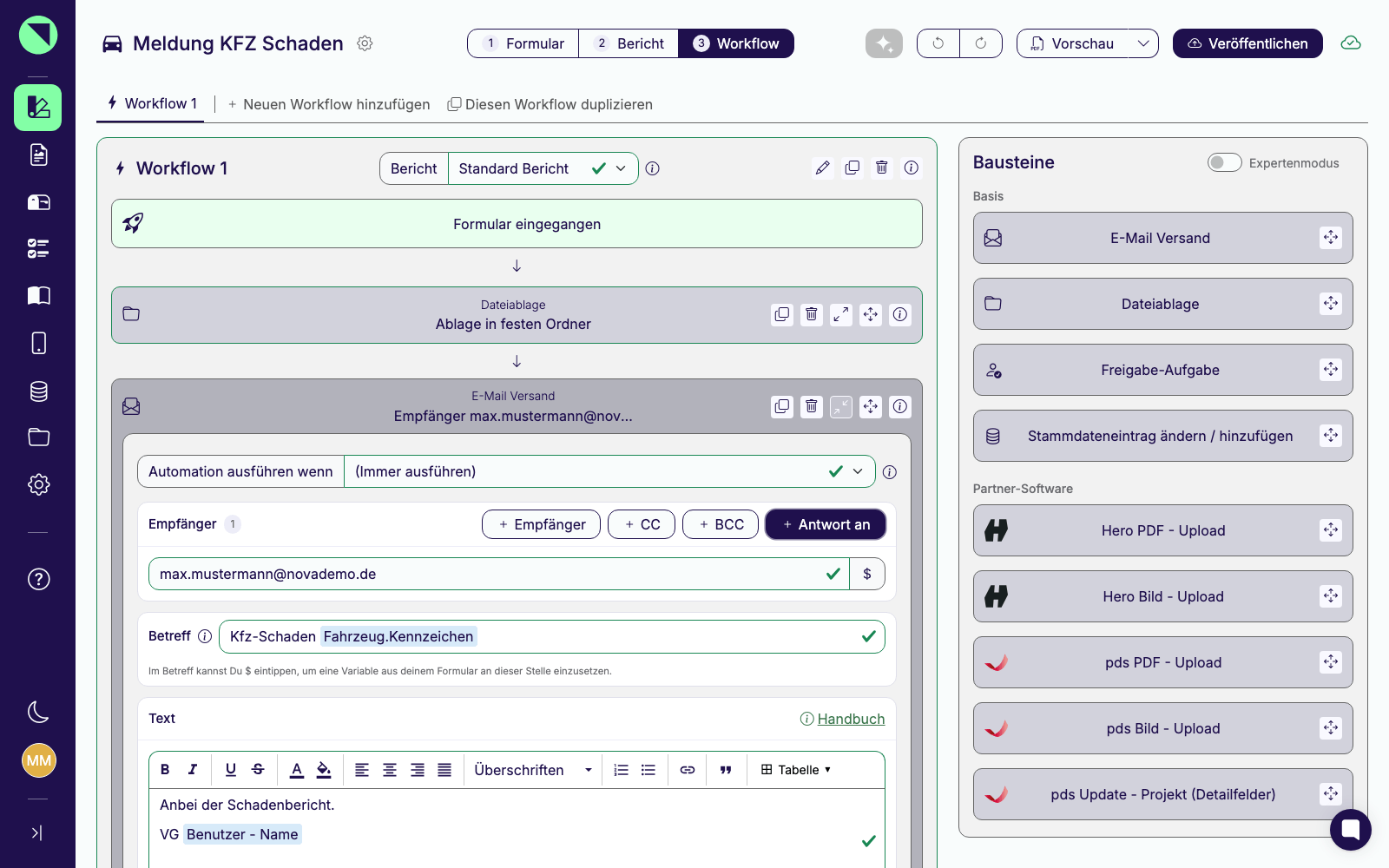Redo the last change
Viewport: 1389px width, 868px height.
tap(981, 43)
